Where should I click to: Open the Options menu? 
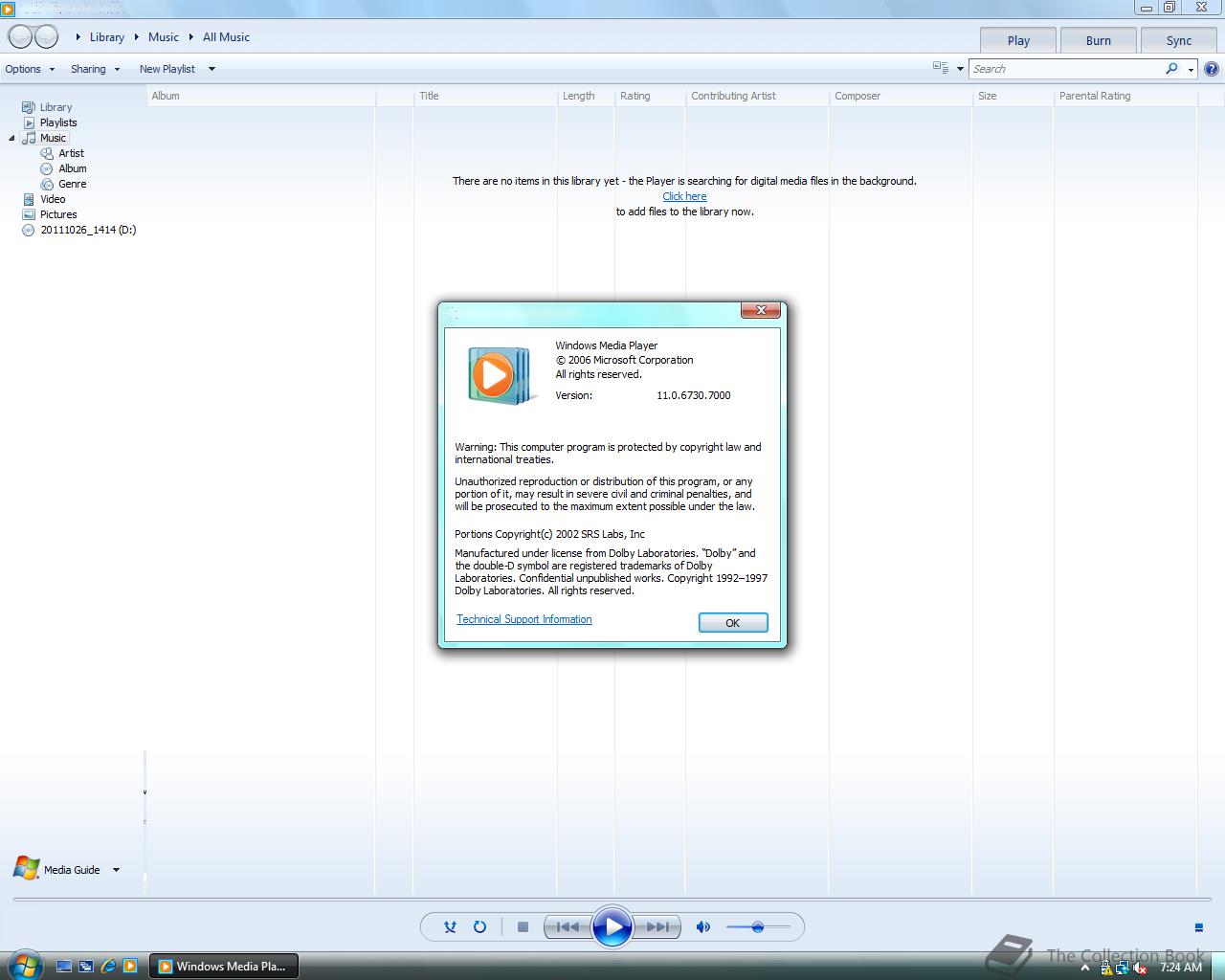tap(30, 69)
